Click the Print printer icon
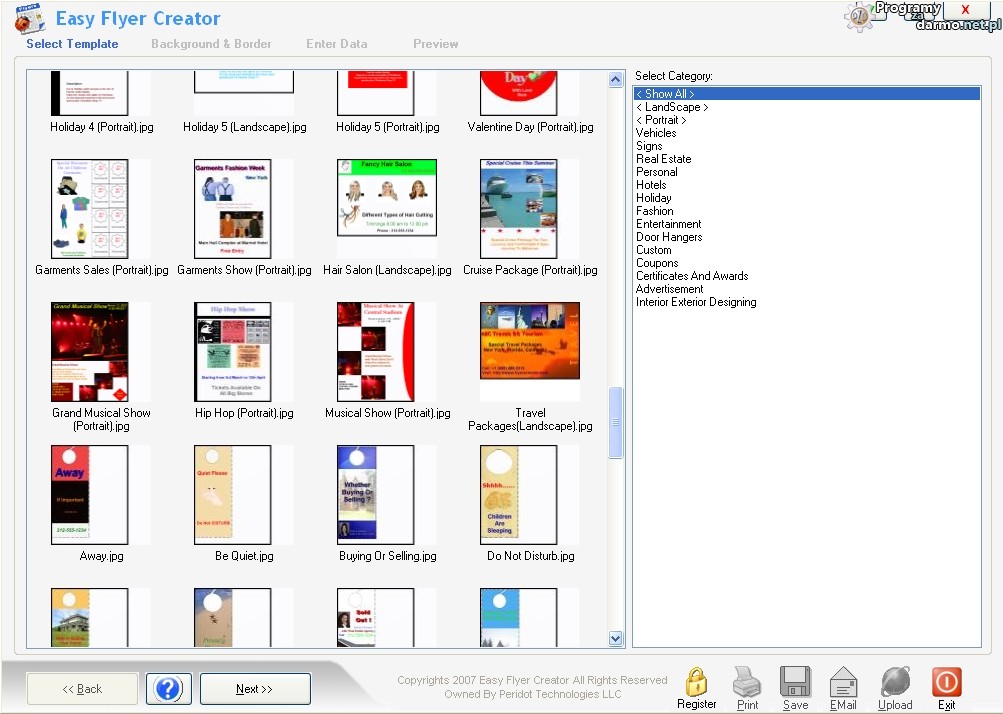This screenshot has width=1003, height=714. (747, 682)
